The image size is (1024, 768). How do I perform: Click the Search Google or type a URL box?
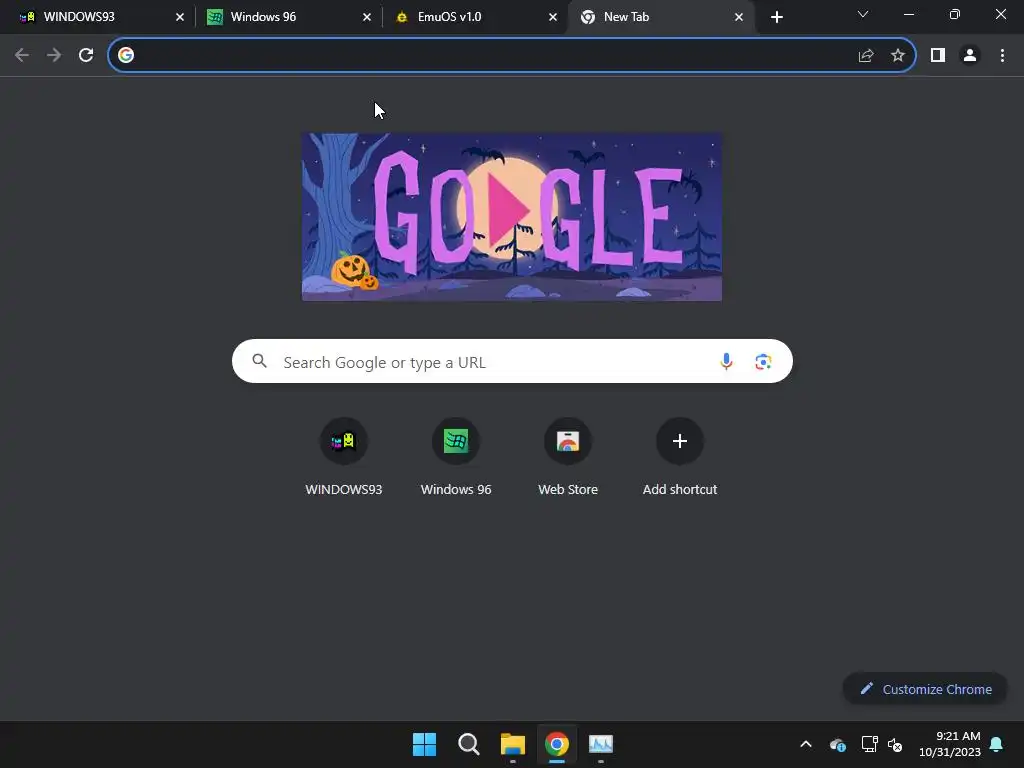(512, 361)
